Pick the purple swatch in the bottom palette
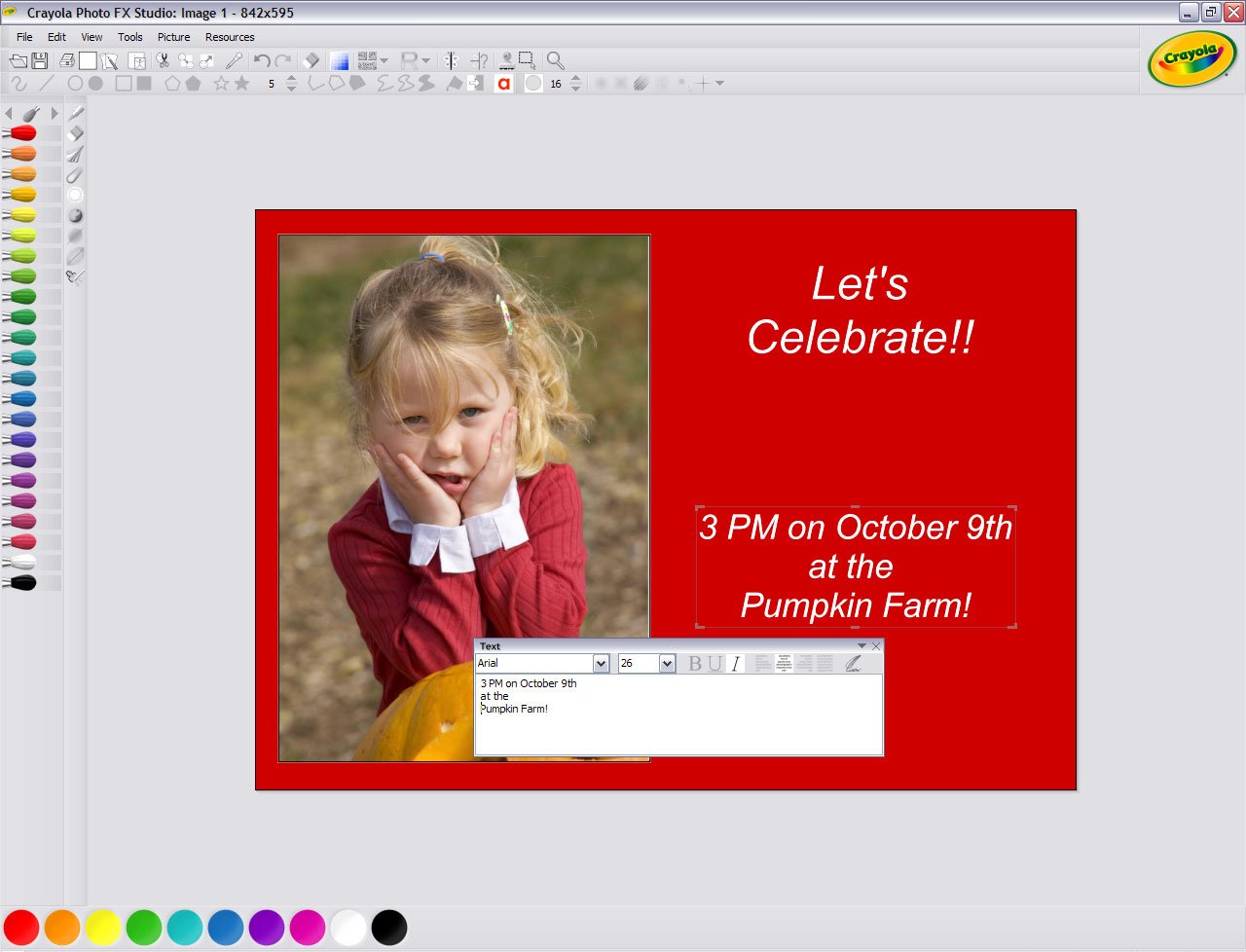1246x952 pixels. [x=266, y=928]
